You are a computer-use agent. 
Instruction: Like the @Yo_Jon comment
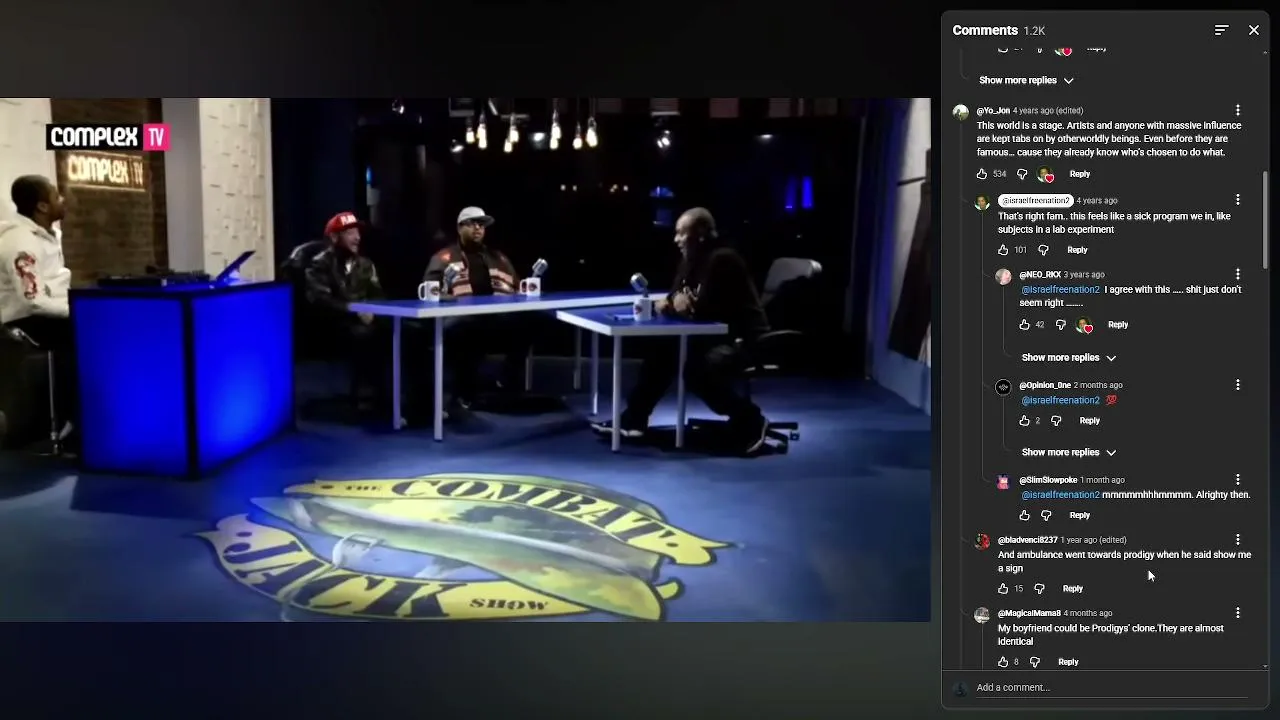tap(982, 174)
